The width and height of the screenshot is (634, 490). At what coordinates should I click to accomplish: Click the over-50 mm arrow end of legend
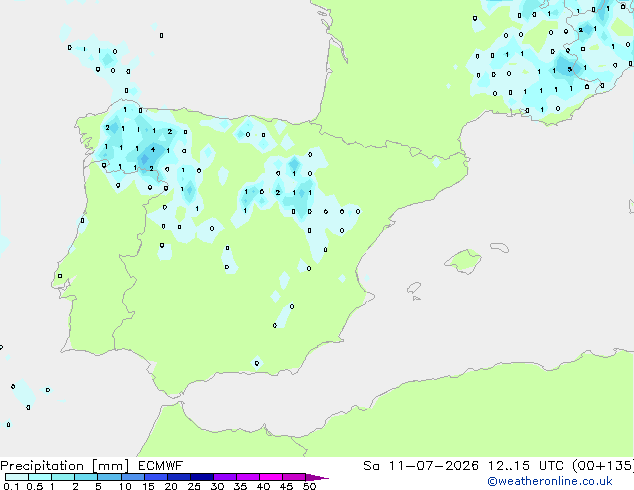point(317,477)
